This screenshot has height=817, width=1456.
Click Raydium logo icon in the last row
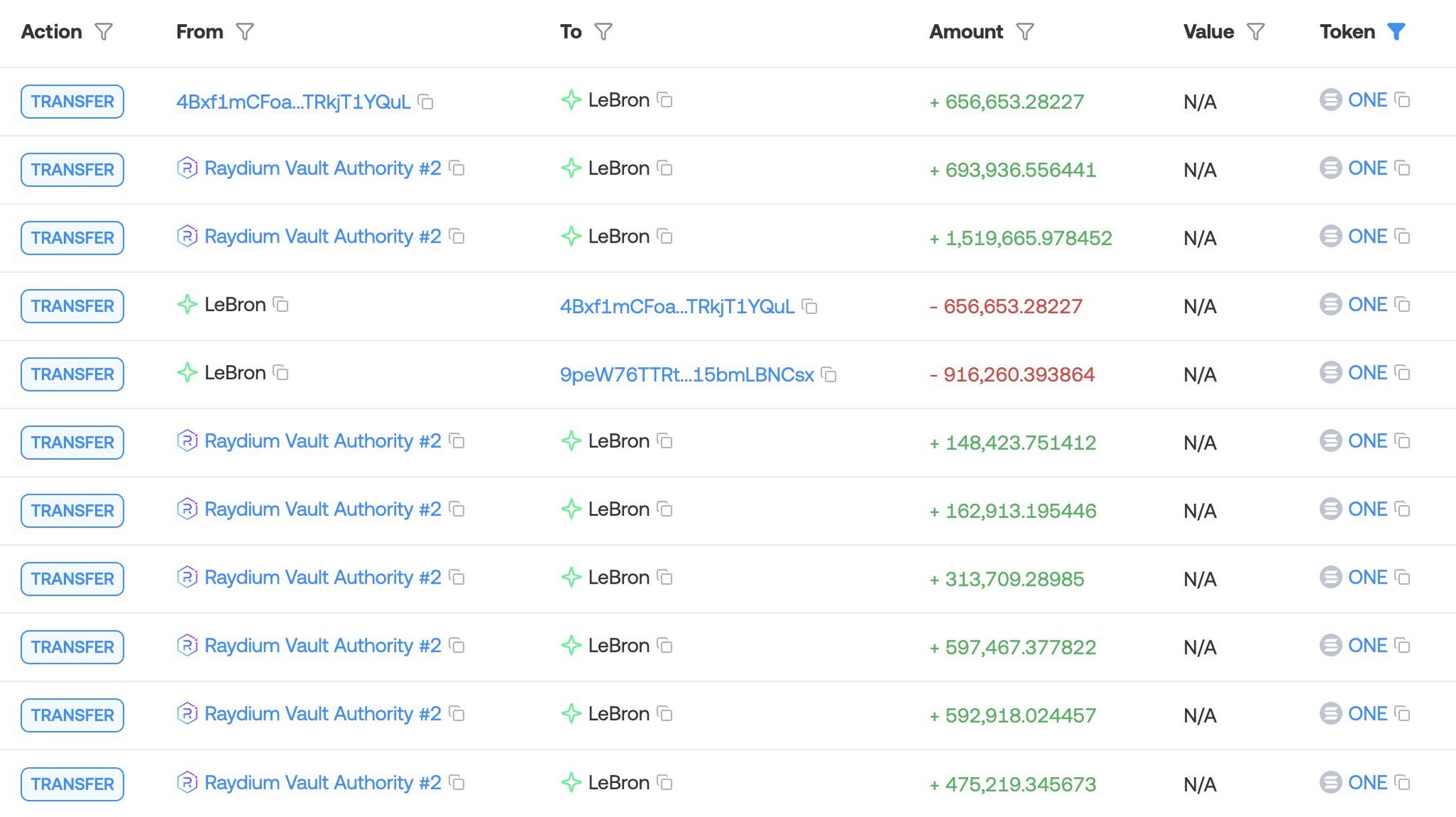pyautogui.click(x=186, y=782)
